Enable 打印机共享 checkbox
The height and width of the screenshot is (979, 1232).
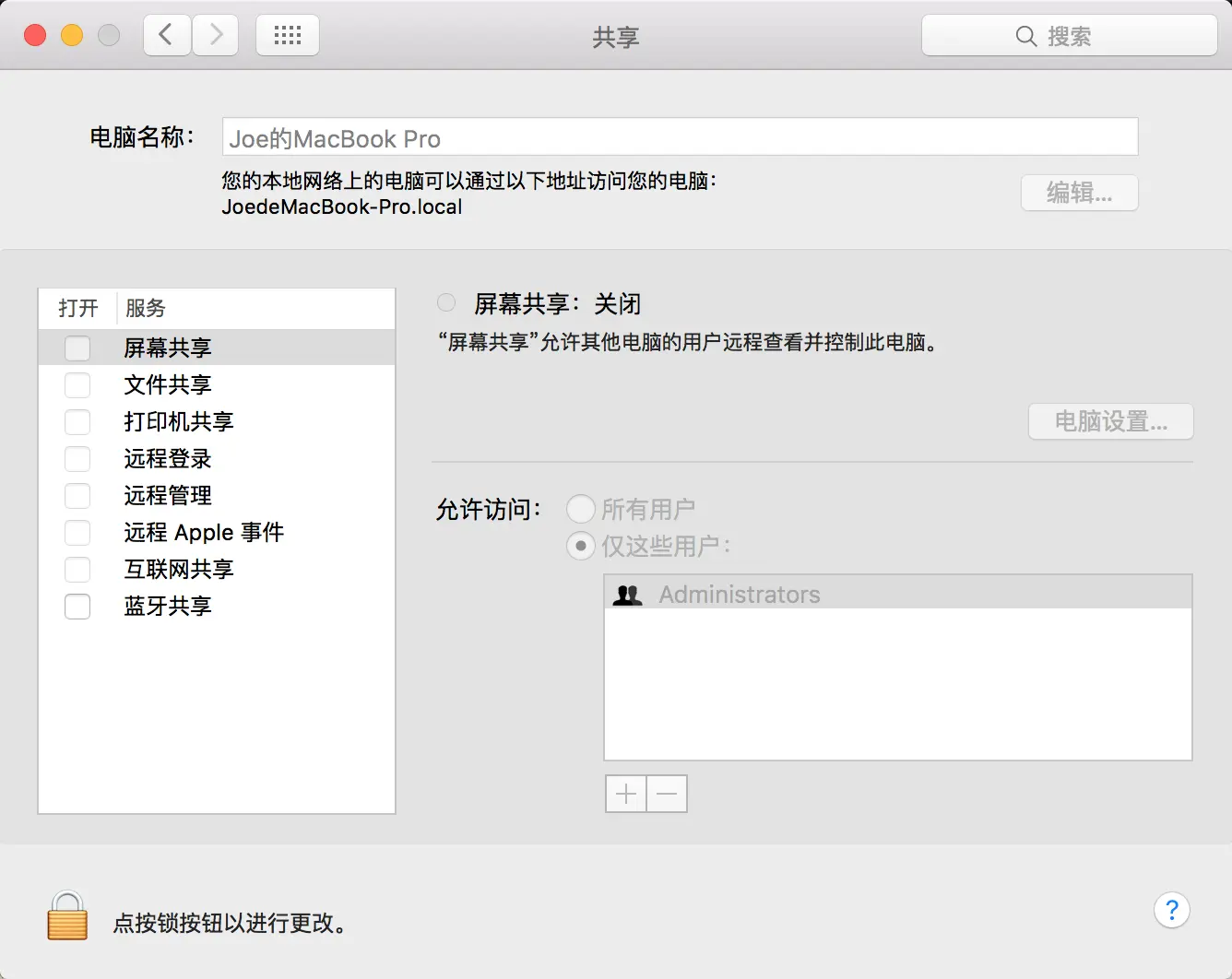coord(77,421)
